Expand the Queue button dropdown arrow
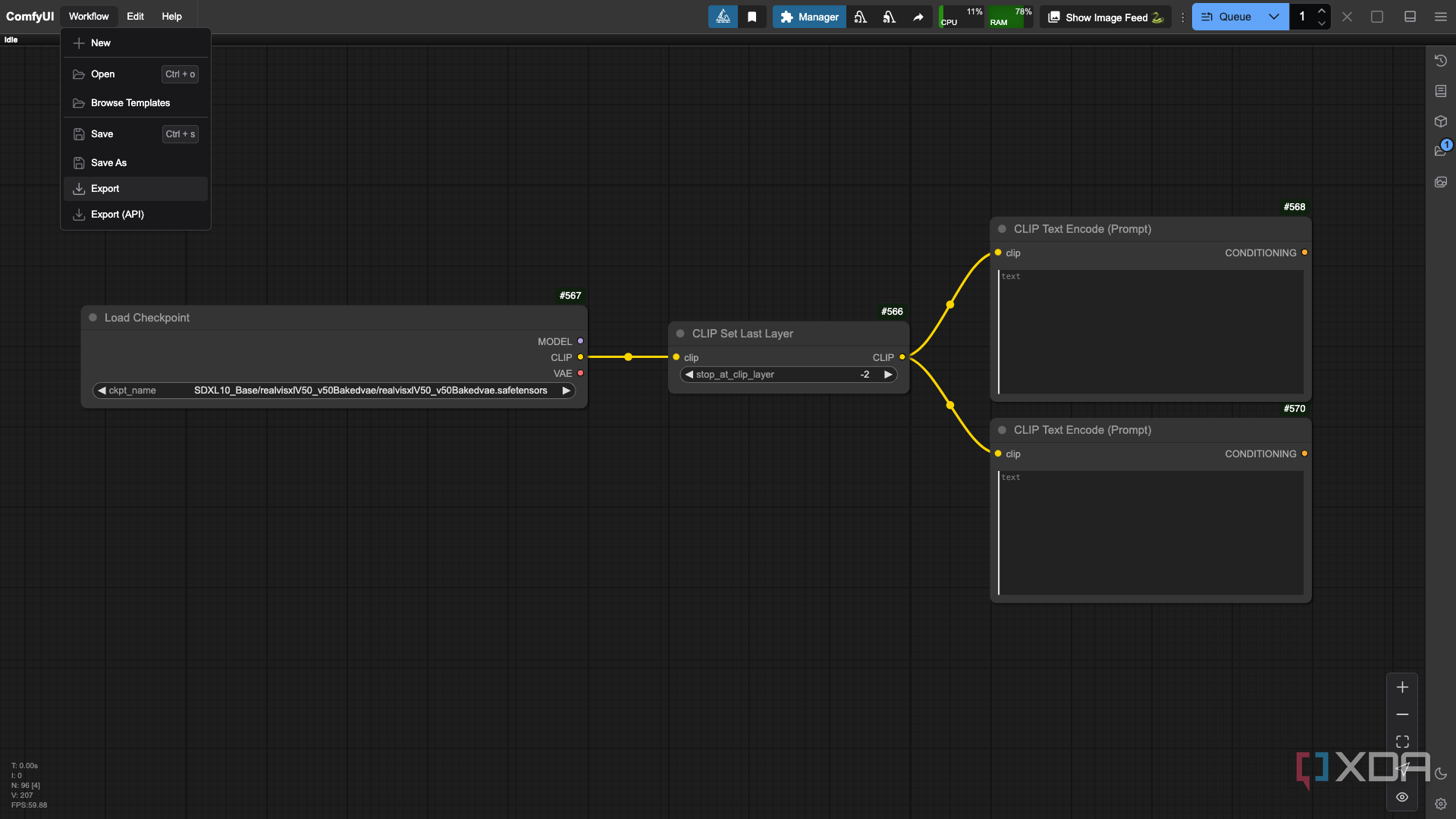 (x=1273, y=17)
